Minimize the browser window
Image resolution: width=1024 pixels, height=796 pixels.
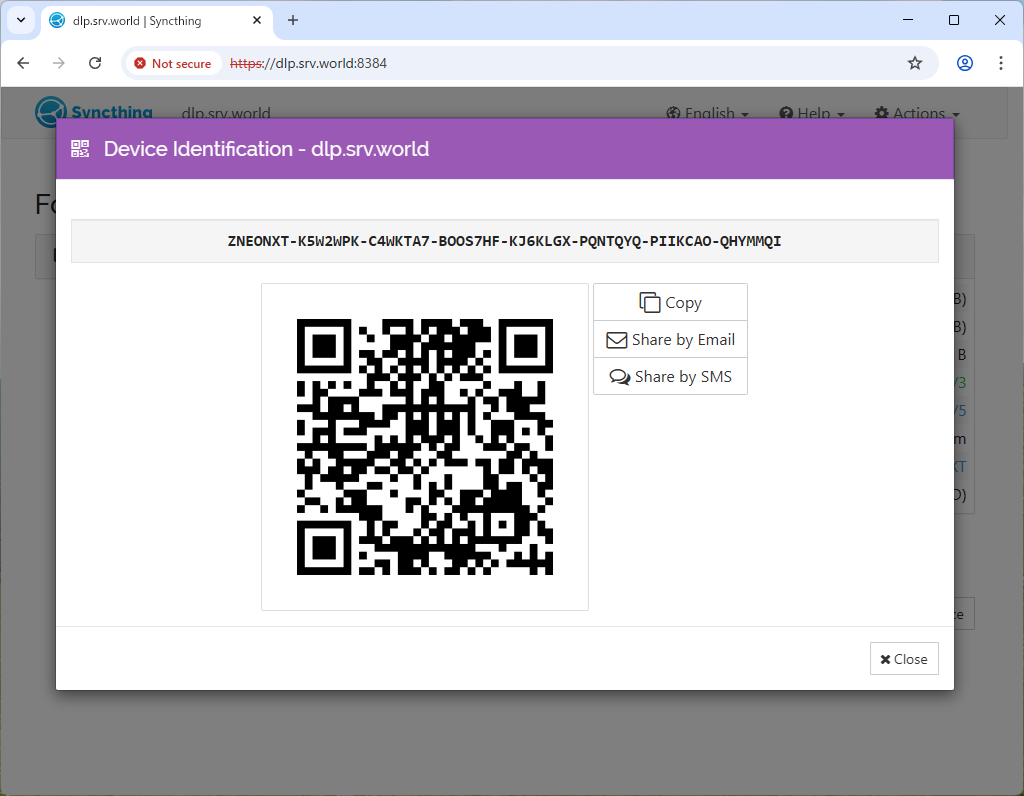[908, 20]
